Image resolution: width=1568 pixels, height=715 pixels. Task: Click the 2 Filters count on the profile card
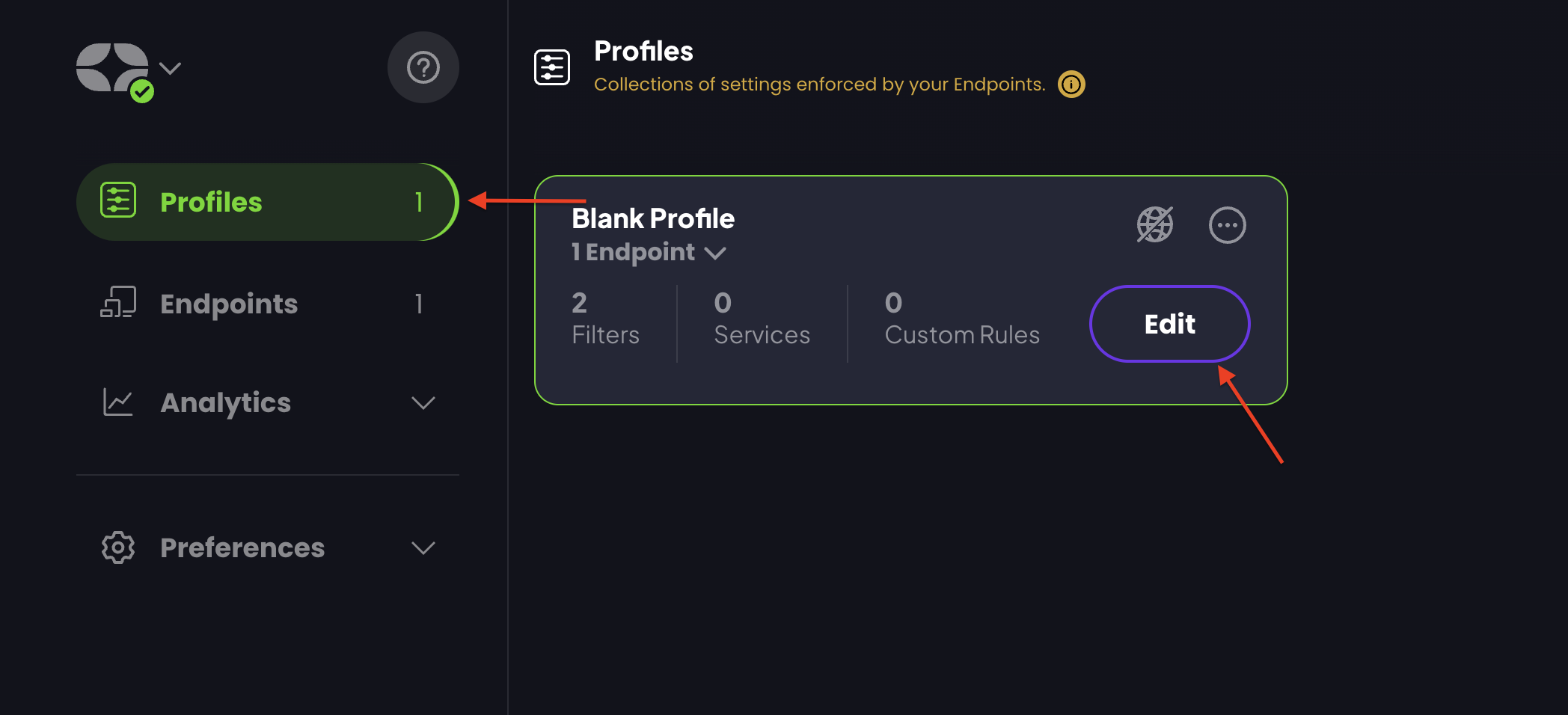click(605, 318)
